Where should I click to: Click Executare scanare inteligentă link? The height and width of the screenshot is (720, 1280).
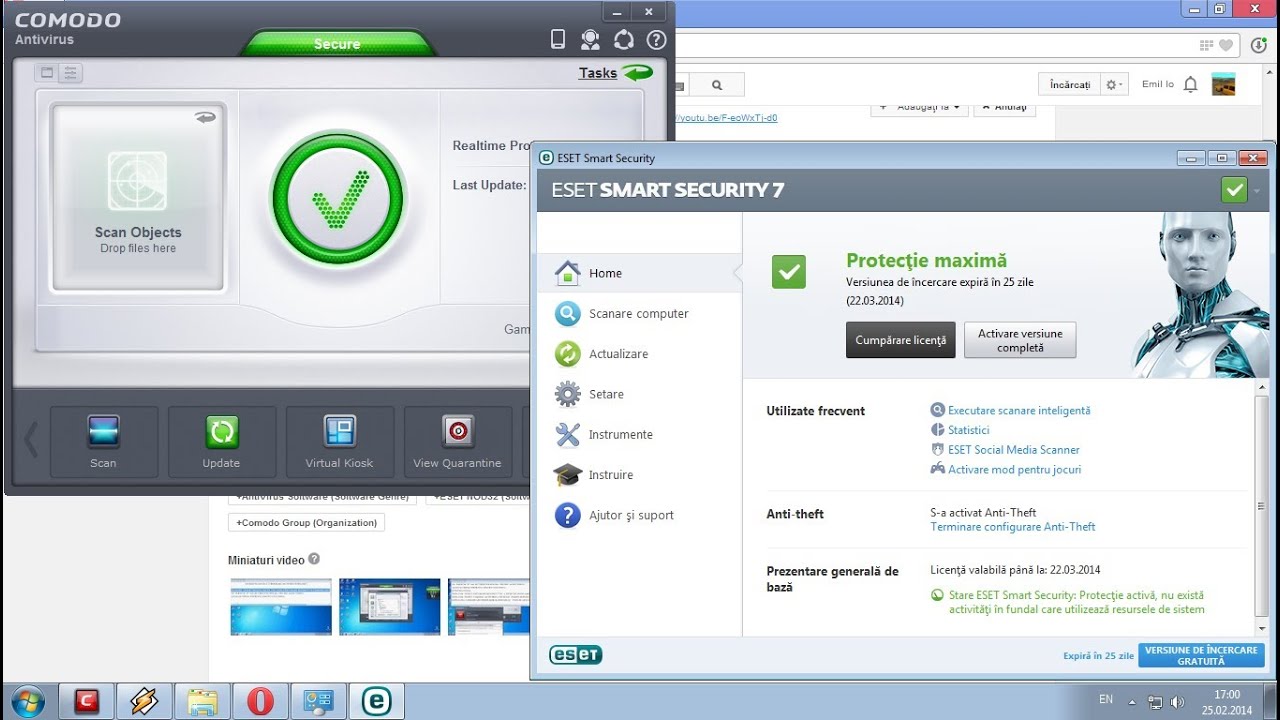click(x=1019, y=410)
